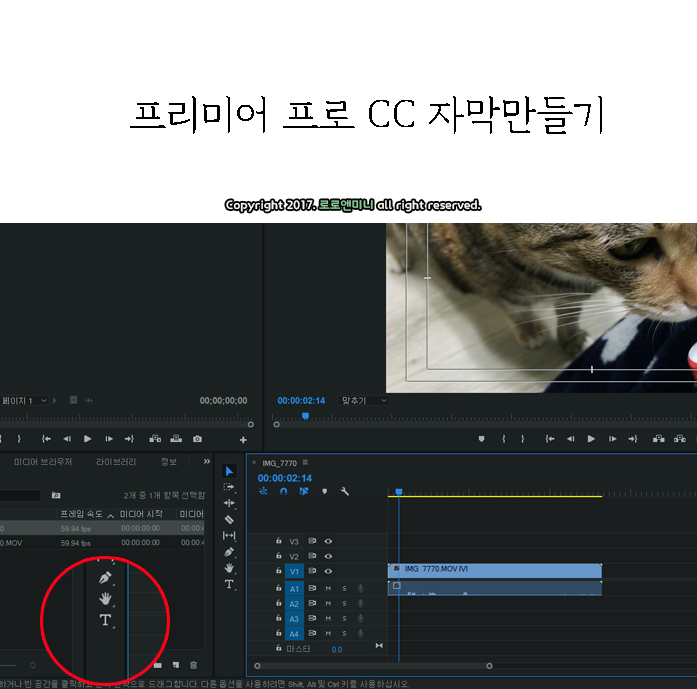
Task: Hide V2 track output eye
Action: point(328,556)
